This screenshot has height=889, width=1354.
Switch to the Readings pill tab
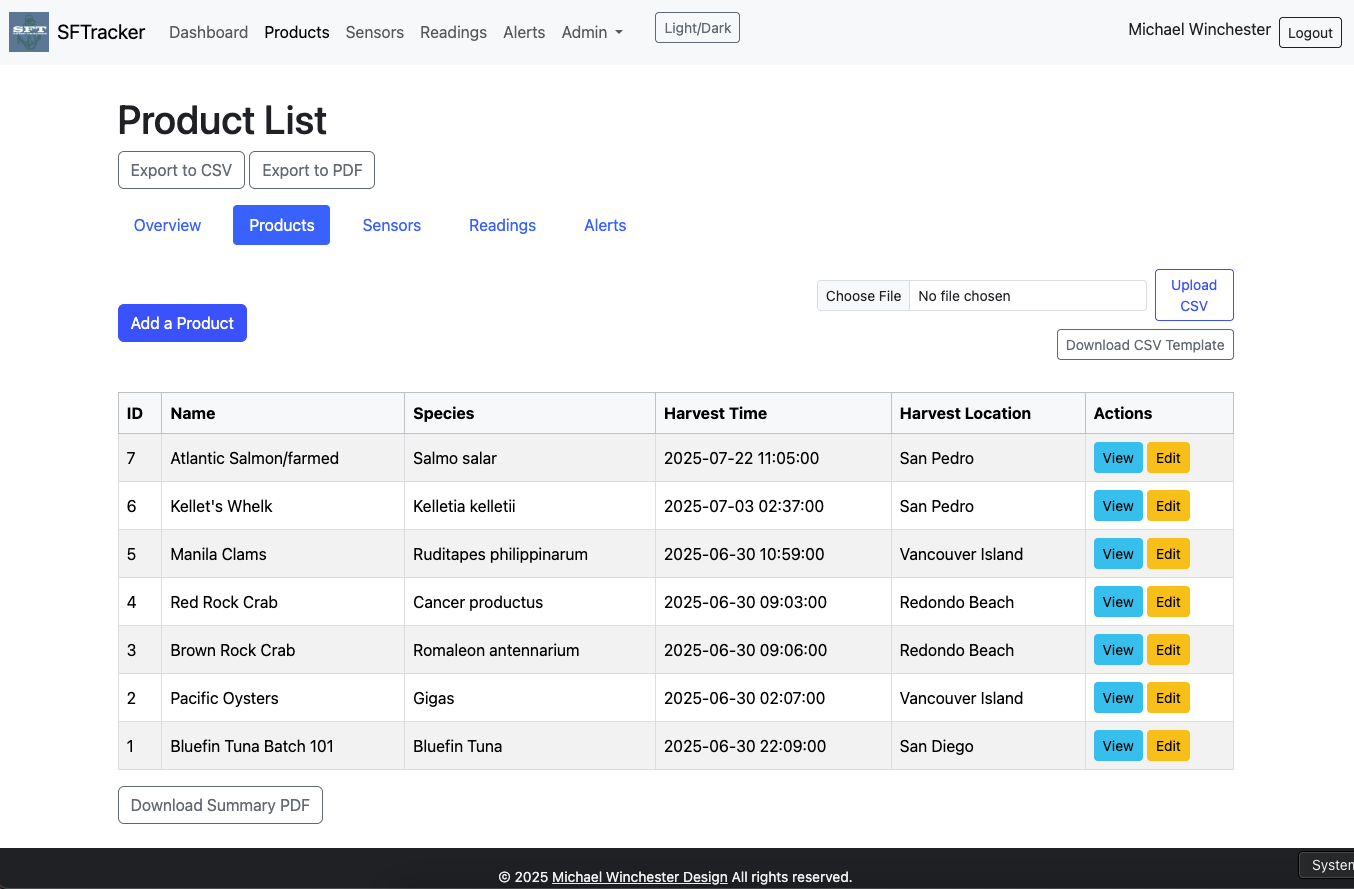502,225
